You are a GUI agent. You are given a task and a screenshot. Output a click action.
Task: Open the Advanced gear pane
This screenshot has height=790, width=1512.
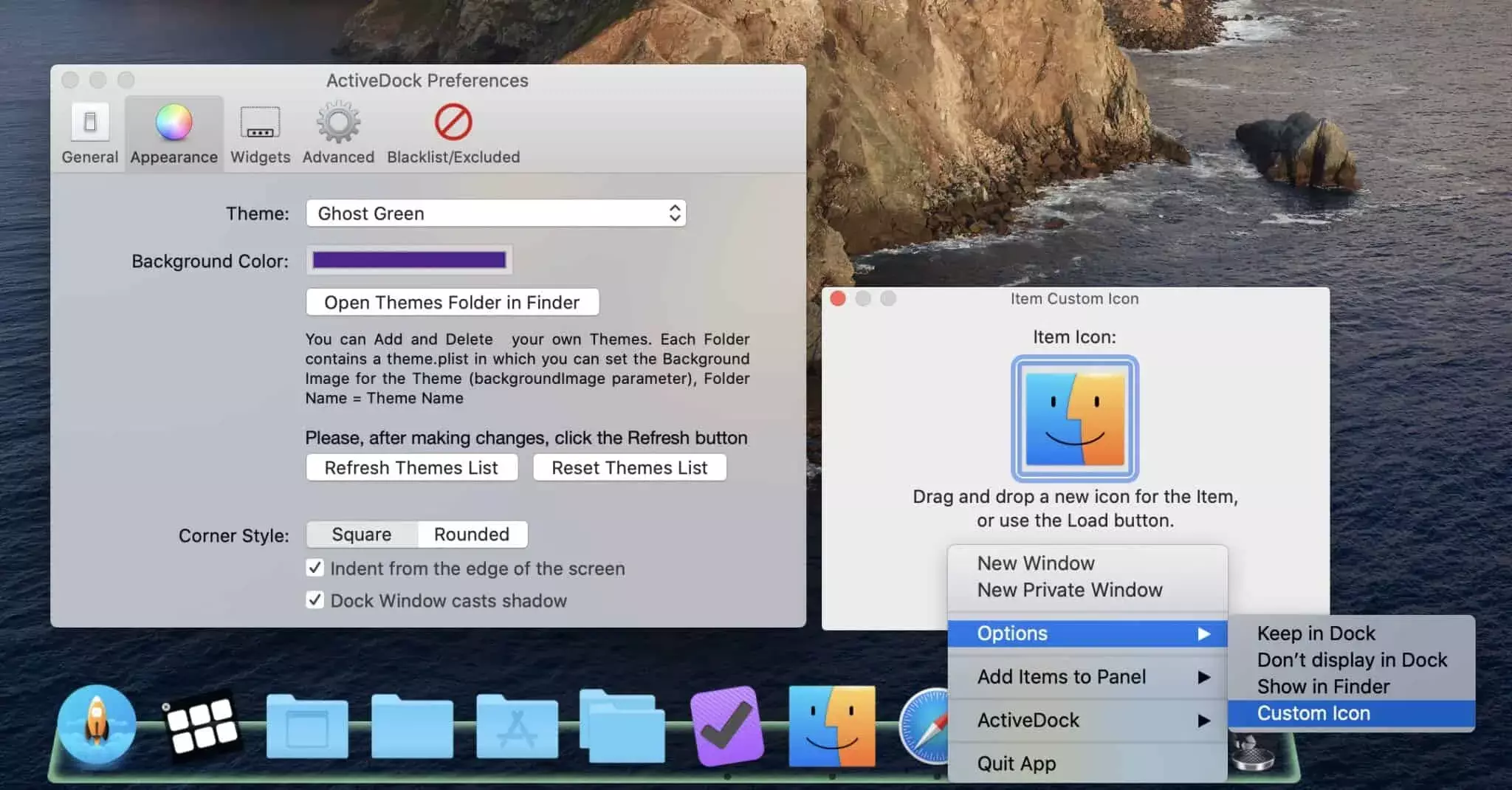338,134
